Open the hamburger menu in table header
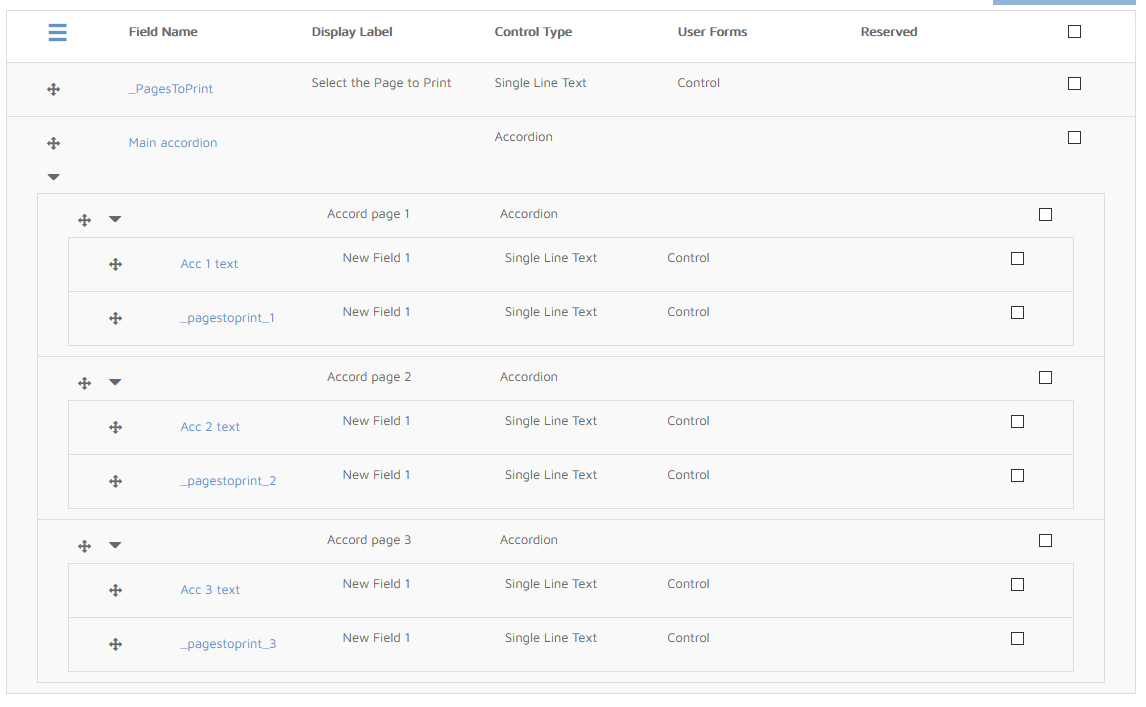This screenshot has height=707, width=1146. coord(58,33)
